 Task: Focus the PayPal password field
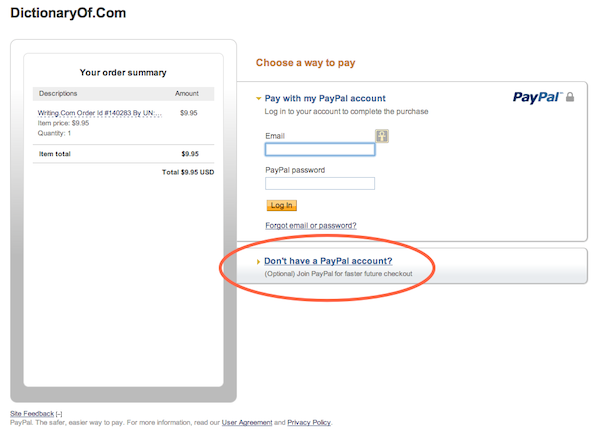pos(319,183)
